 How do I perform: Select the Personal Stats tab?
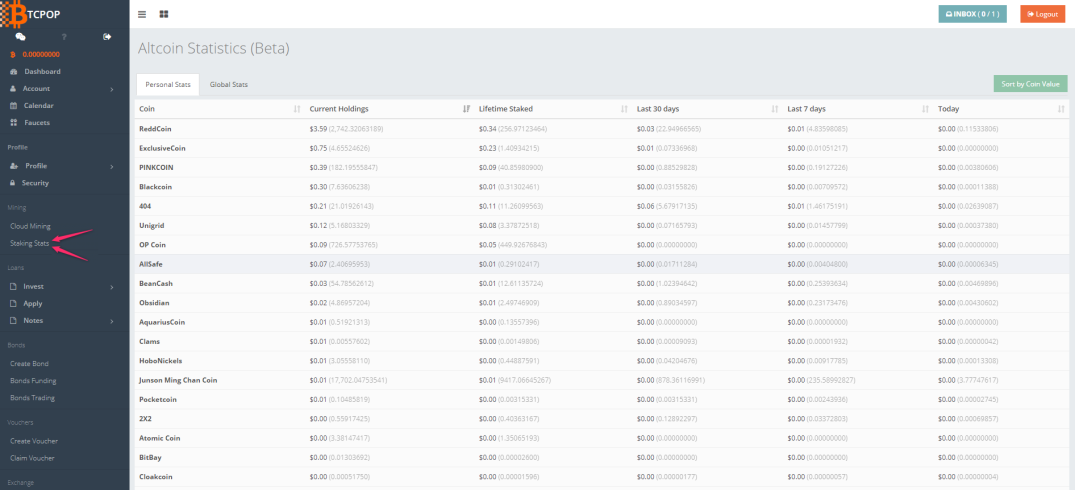click(168, 84)
